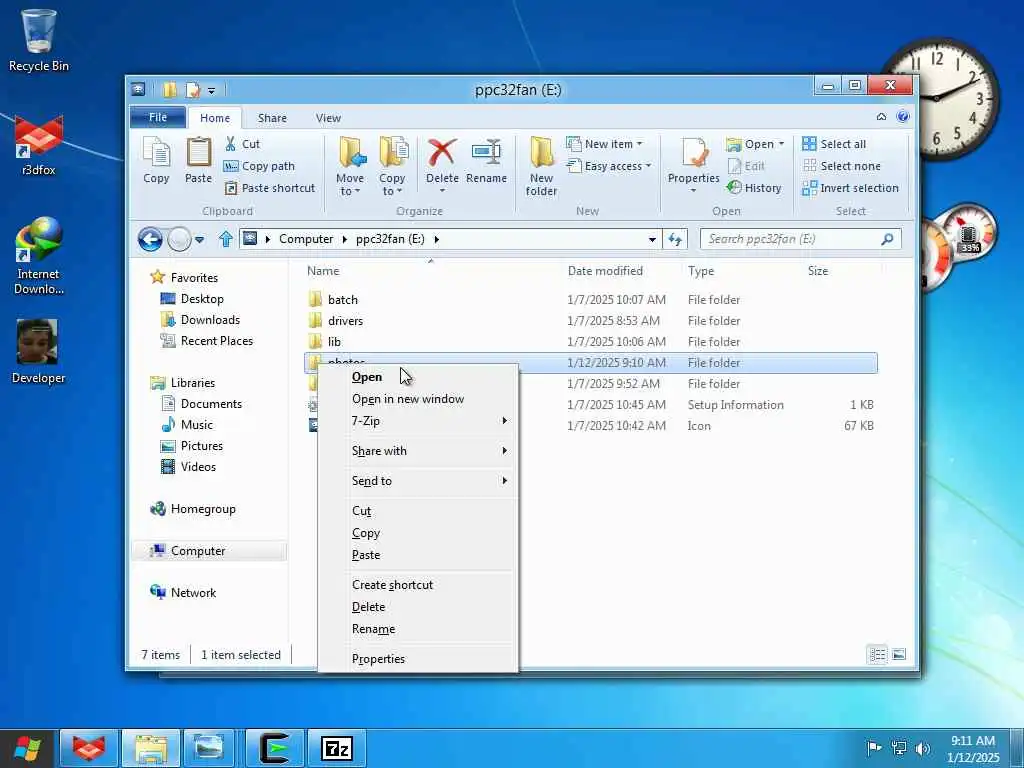
Task: Expand Share with submenu
Action: point(429,451)
